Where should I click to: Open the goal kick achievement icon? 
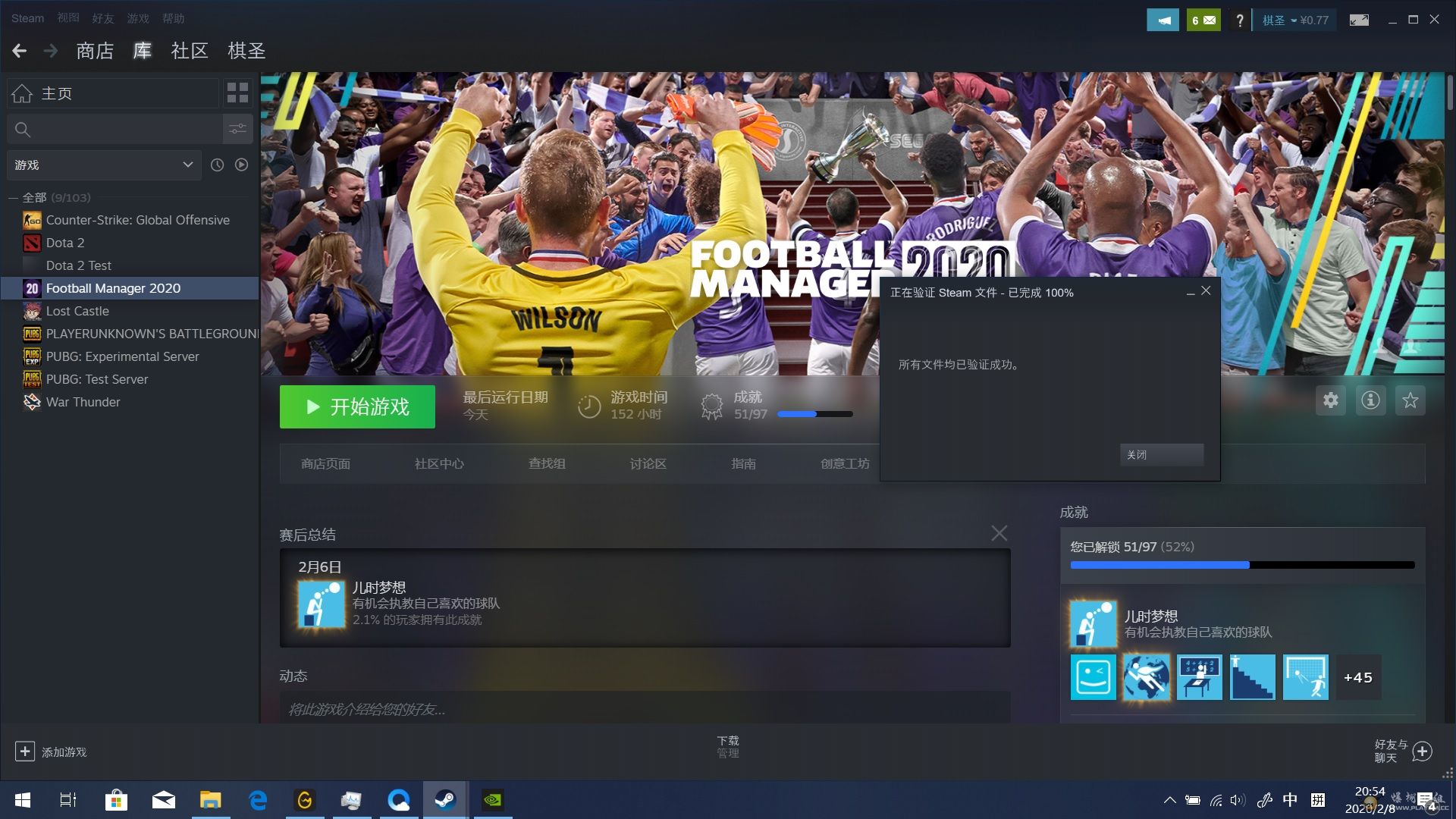coord(1305,677)
